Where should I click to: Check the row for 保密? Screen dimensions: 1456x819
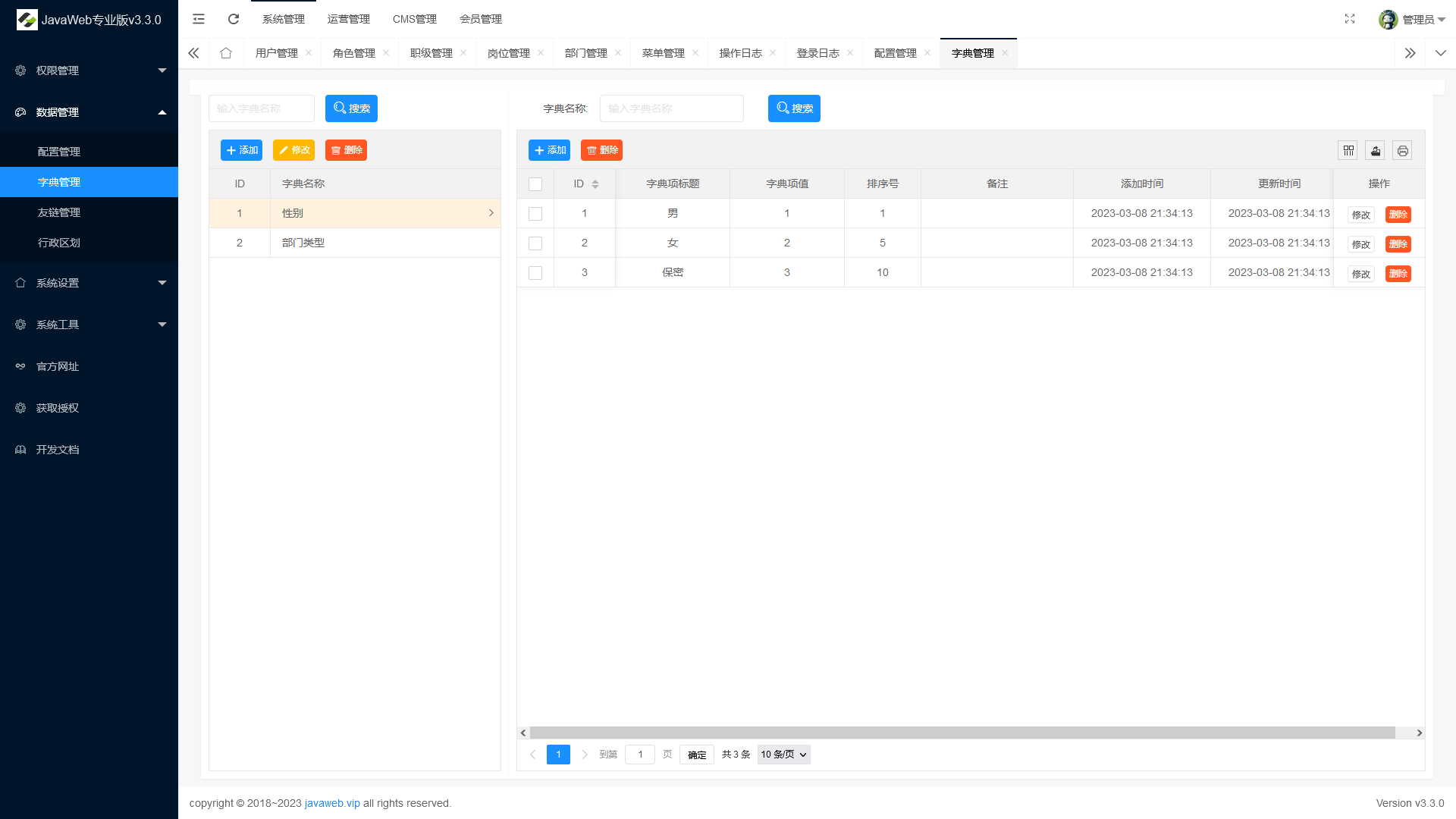(535, 273)
